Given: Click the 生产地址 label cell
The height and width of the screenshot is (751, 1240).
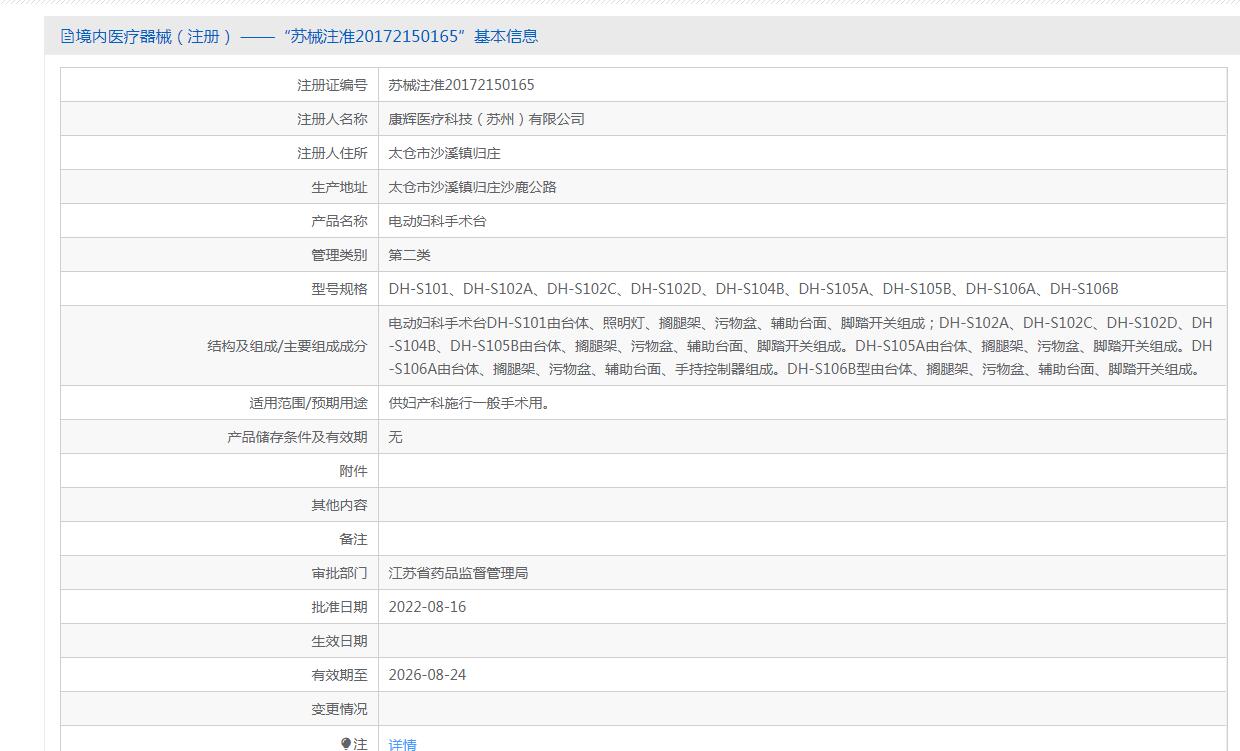Looking at the screenshot, I should click(220, 187).
